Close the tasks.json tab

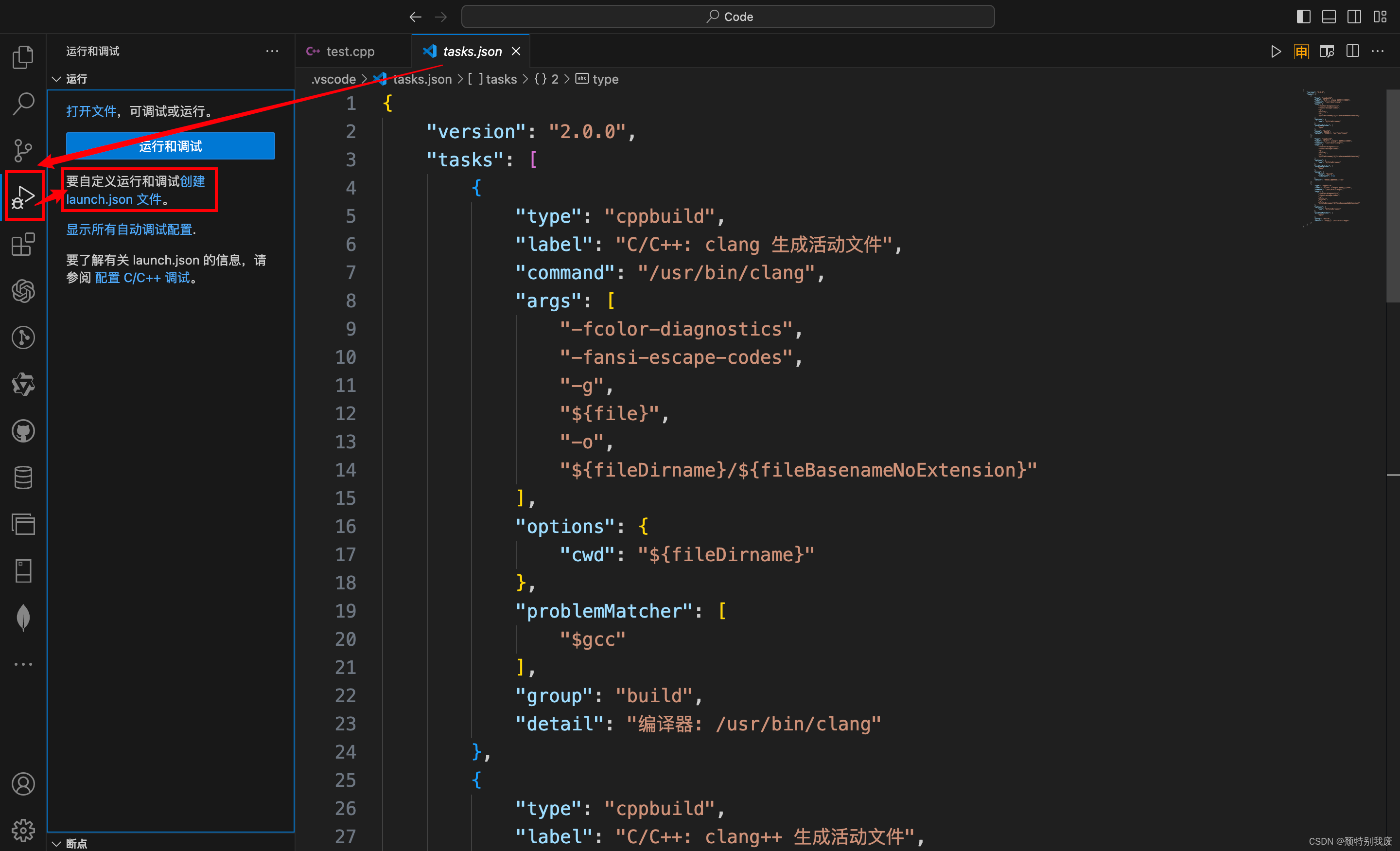tap(516, 51)
